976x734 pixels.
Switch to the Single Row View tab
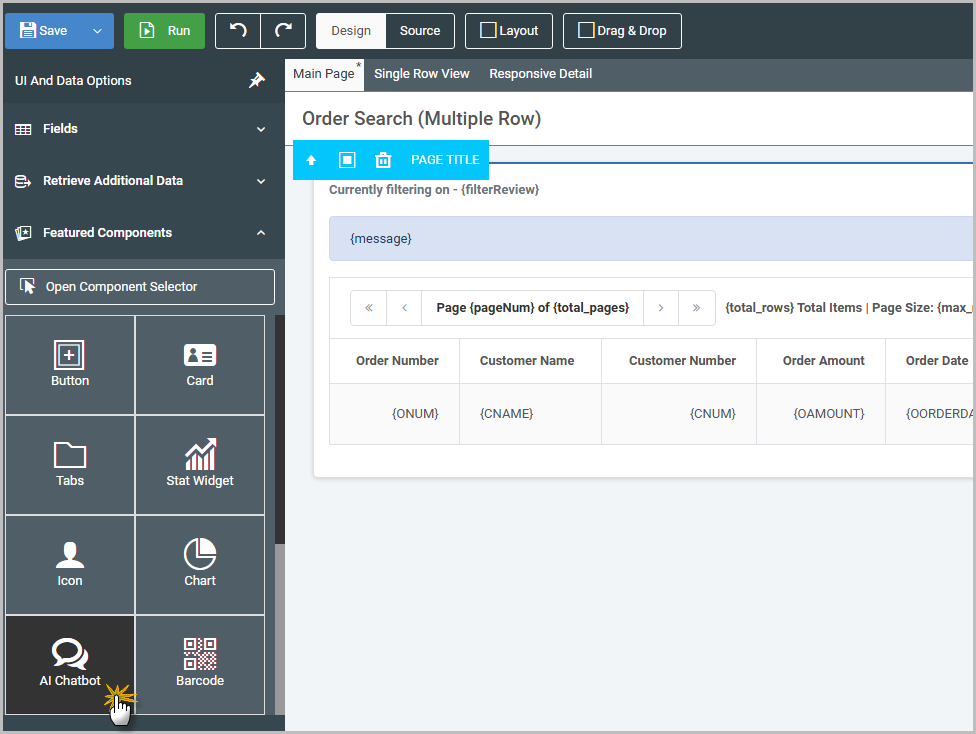pyautogui.click(x=421, y=74)
